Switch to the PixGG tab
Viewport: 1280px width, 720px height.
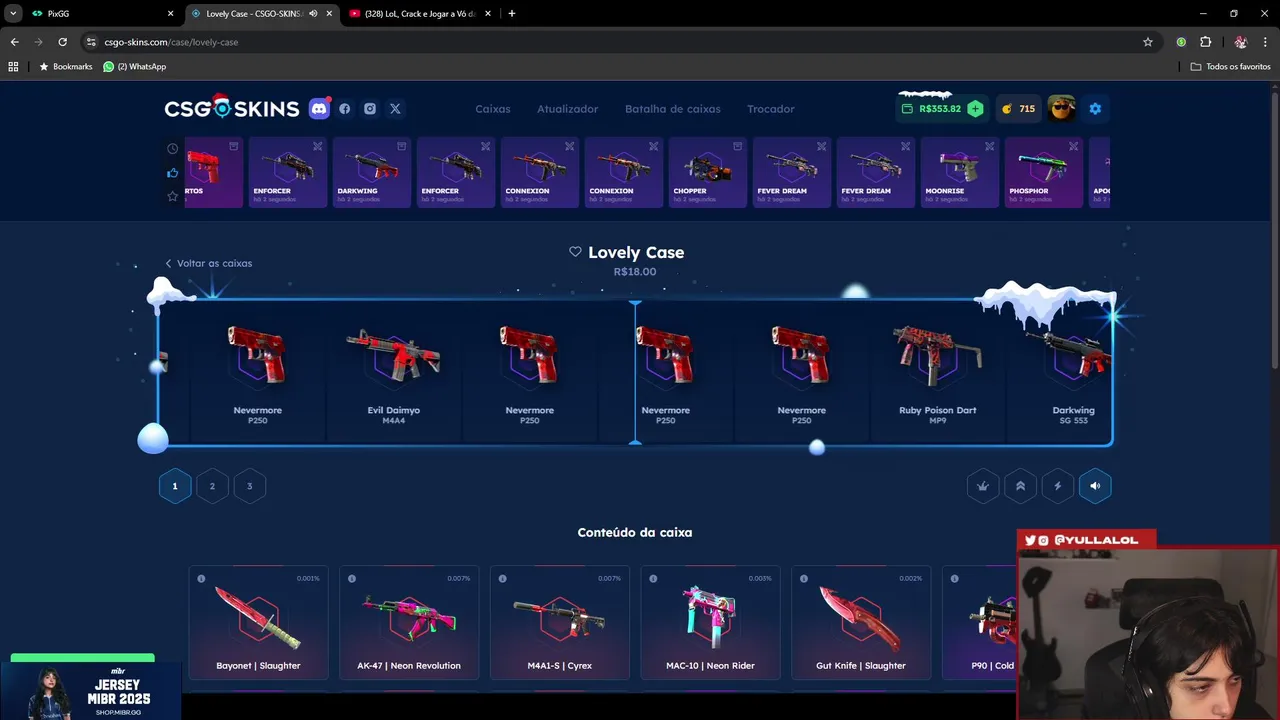100,14
